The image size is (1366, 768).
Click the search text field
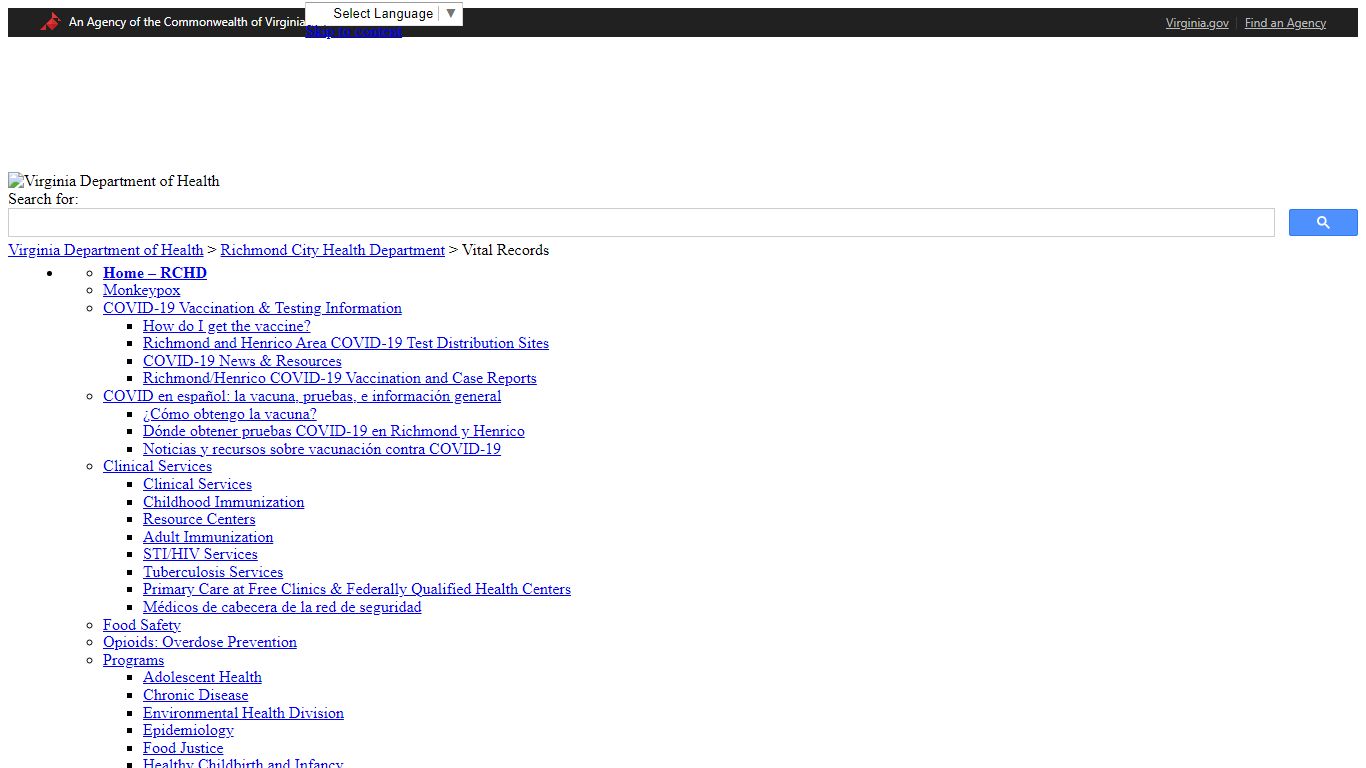click(641, 223)
